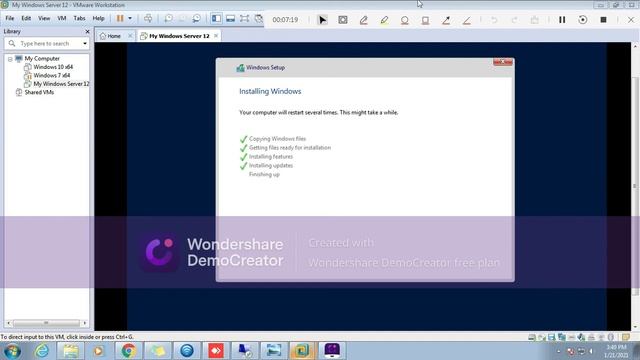Open power options dropdown arrow beside pause
Viewport: 640px width, 360px height.
[x=130, y=18]
